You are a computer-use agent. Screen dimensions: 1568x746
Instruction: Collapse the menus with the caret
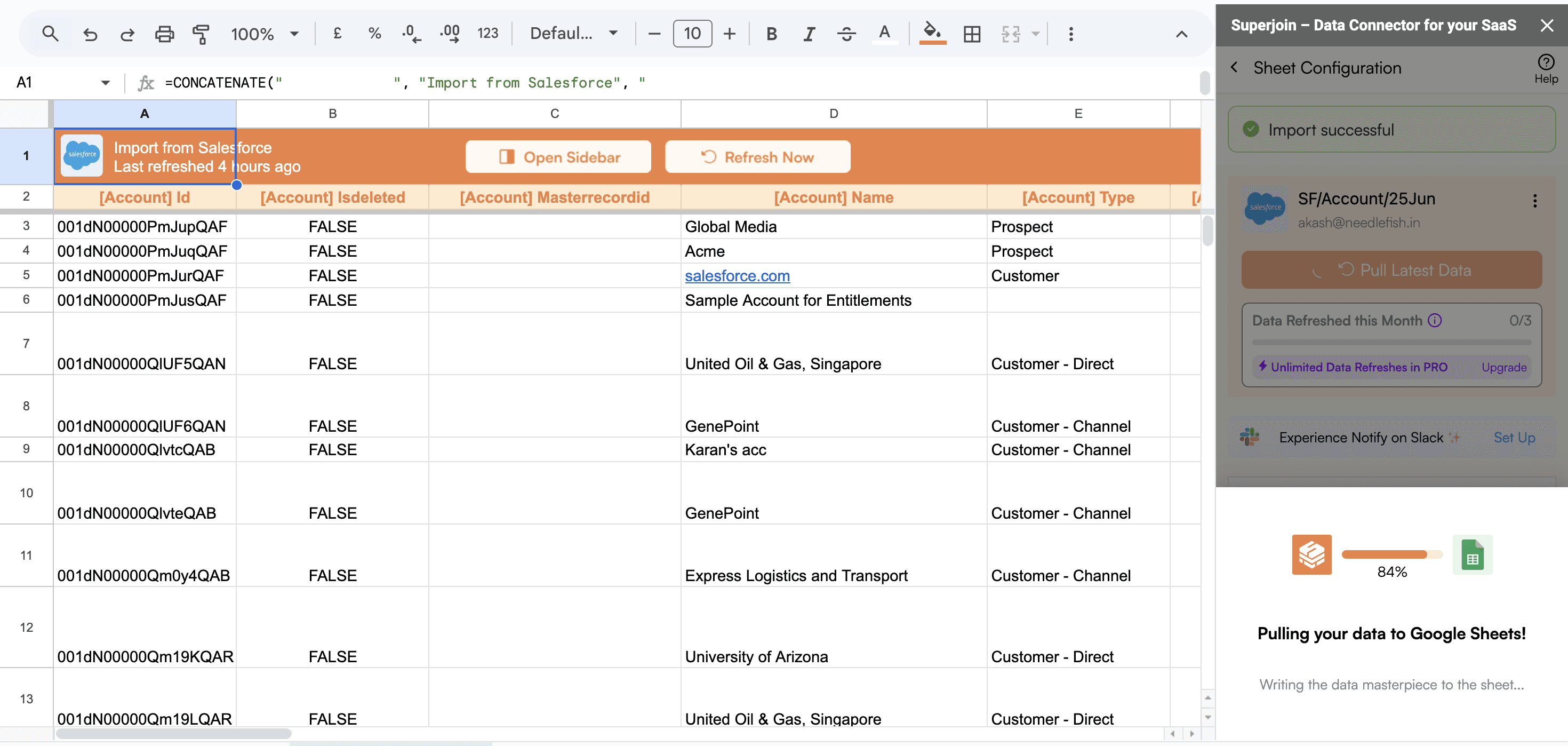click(x=1181, y=34)
